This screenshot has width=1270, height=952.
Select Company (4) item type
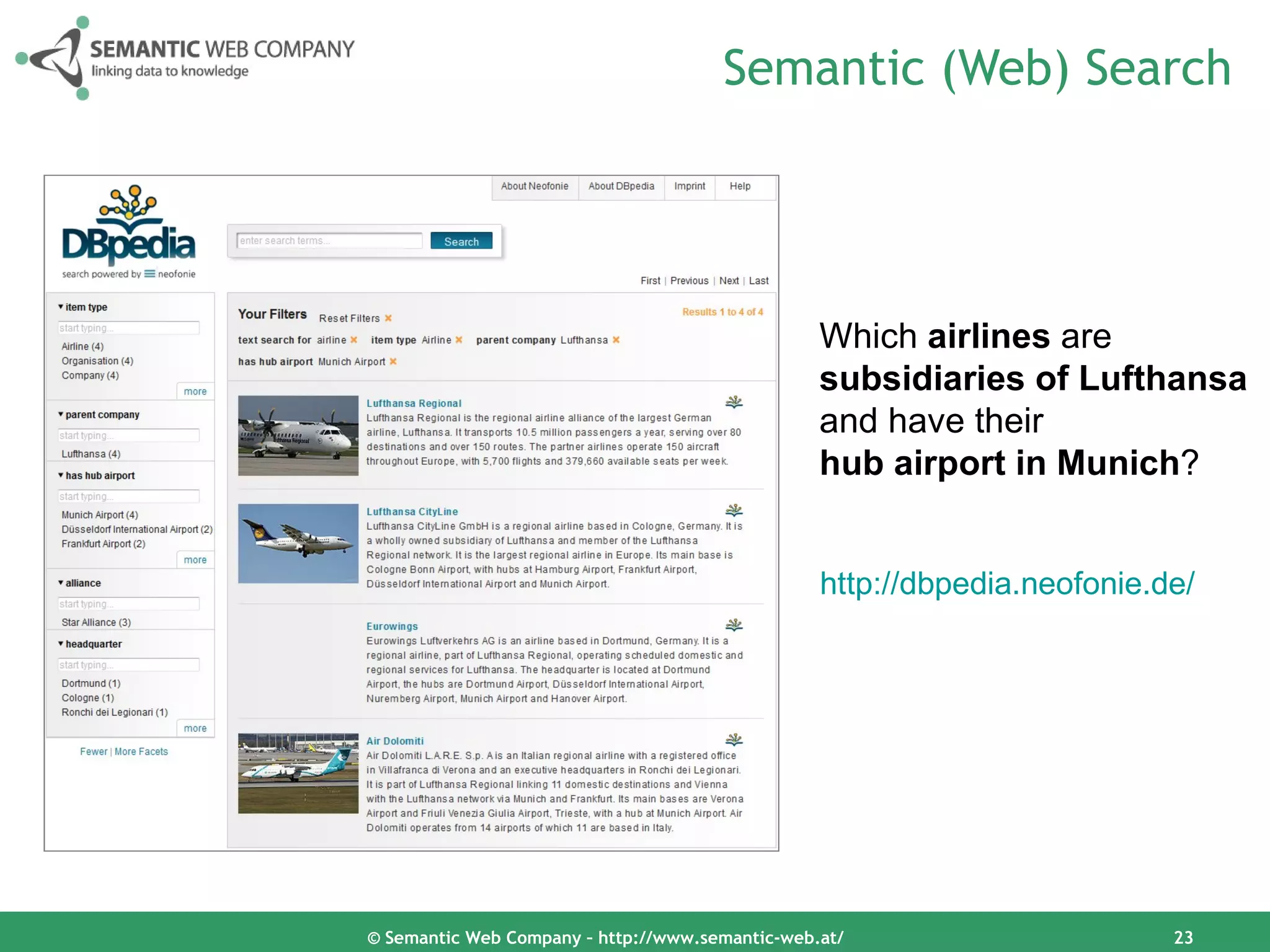point(90,376)
